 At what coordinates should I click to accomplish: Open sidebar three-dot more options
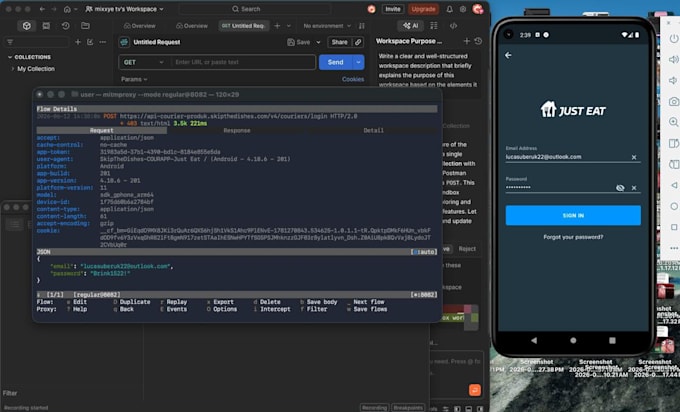(x=103, y=42)
